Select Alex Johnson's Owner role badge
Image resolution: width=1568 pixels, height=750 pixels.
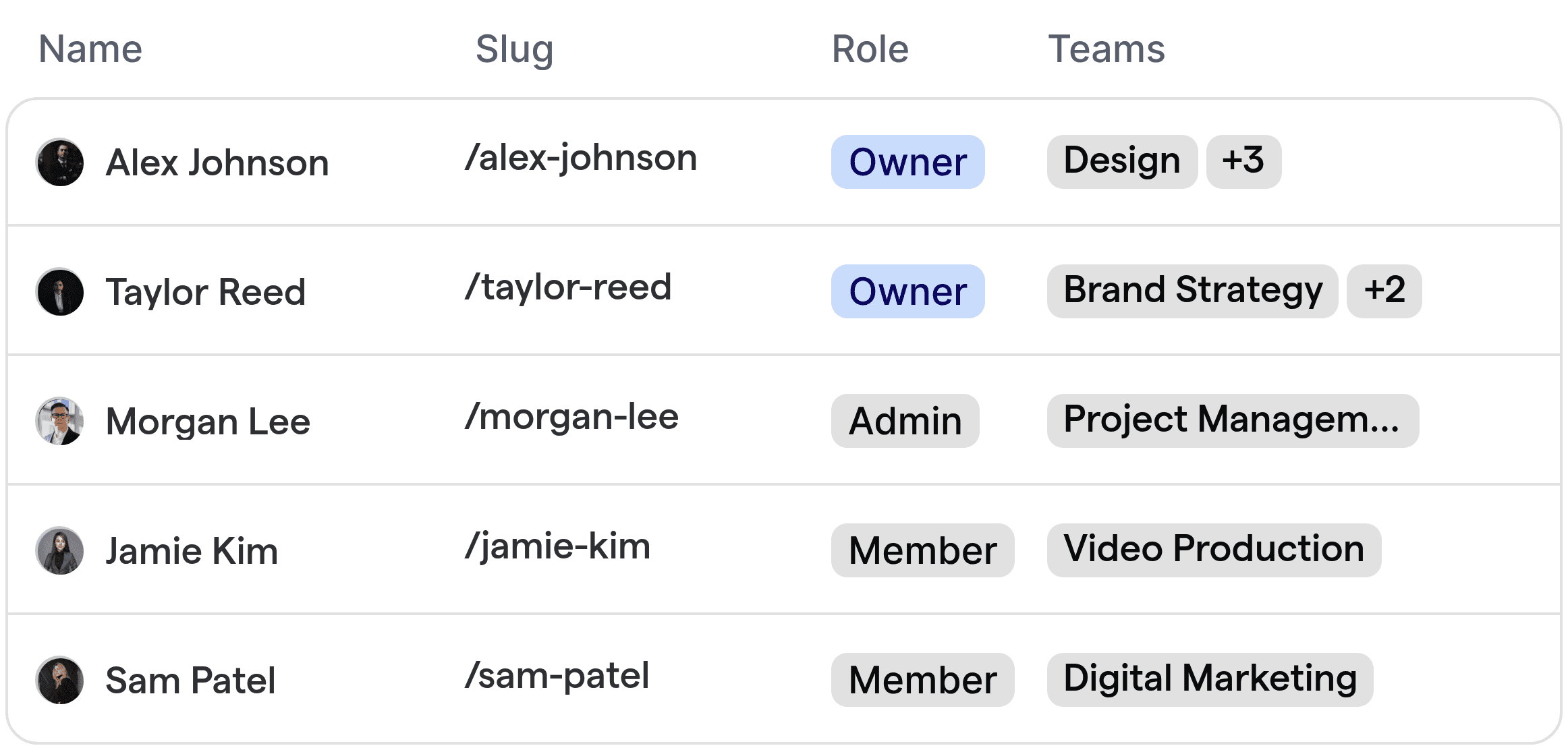(907, 162)
